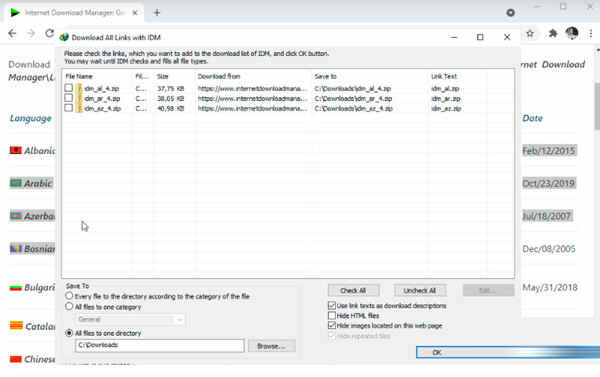Click the idm_al.zip link text cell
This screenshot has height=377, width=600.
[x=445, y=88]
